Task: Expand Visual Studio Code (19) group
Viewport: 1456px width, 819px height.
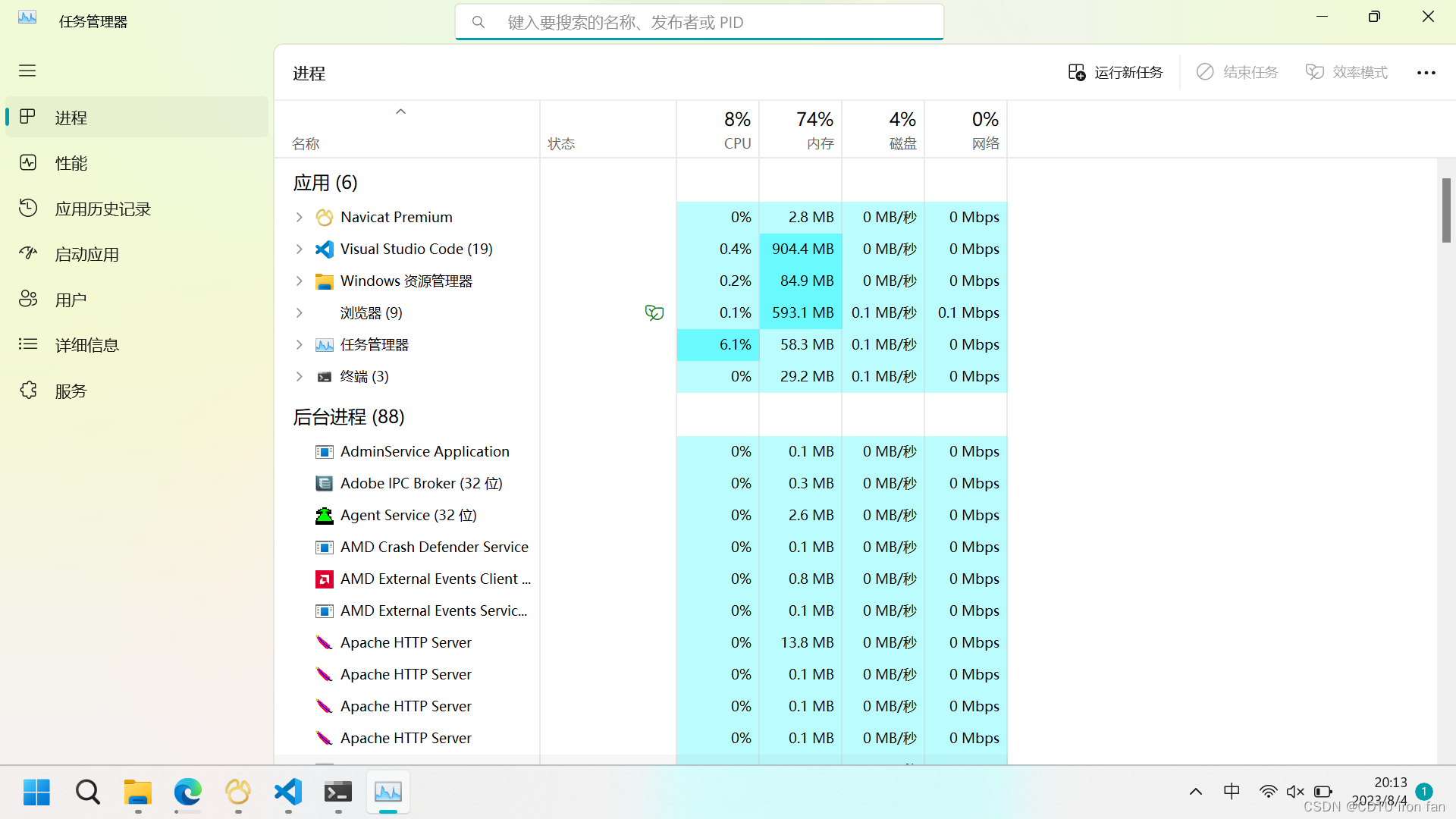Action: point(299,249)
